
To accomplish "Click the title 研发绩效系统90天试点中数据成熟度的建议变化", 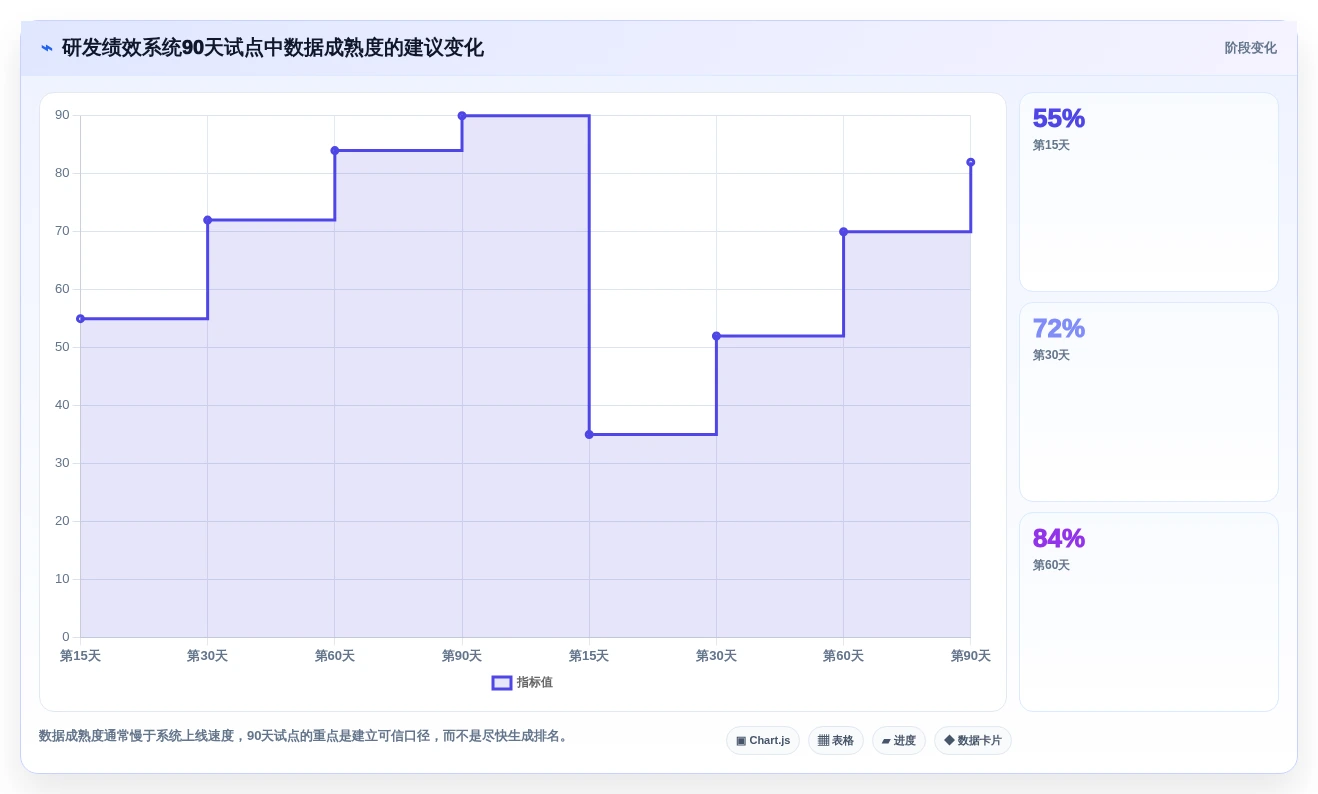I will [273, 48].
